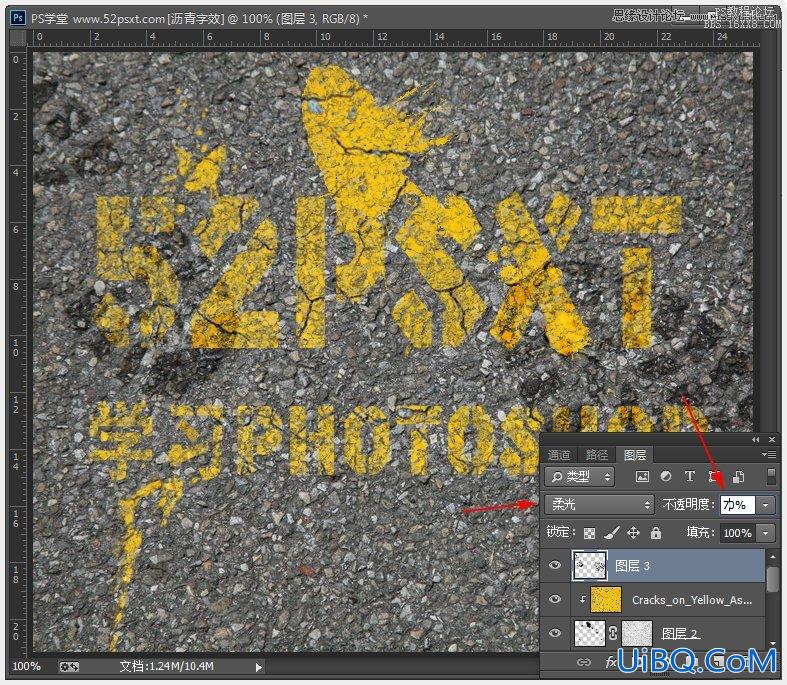Click the 图层 2 layer name
The image size is (787, 685).
(681, 633)
